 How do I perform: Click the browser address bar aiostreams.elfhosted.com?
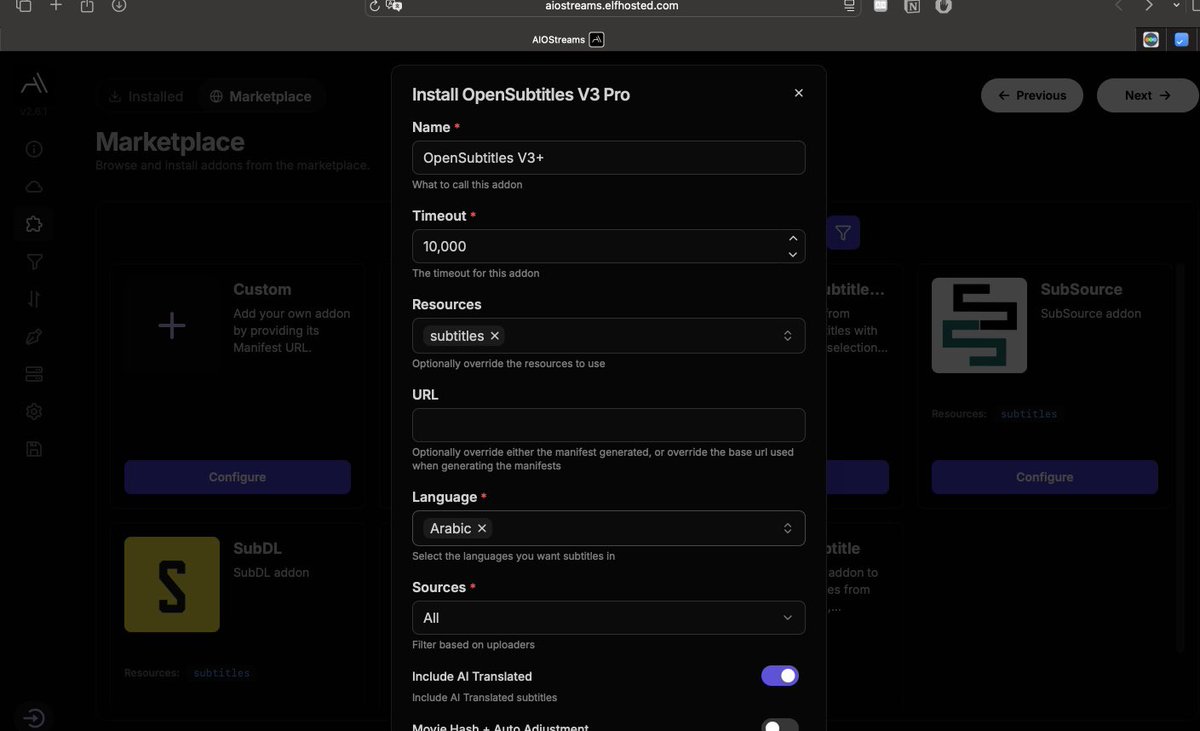612,6
